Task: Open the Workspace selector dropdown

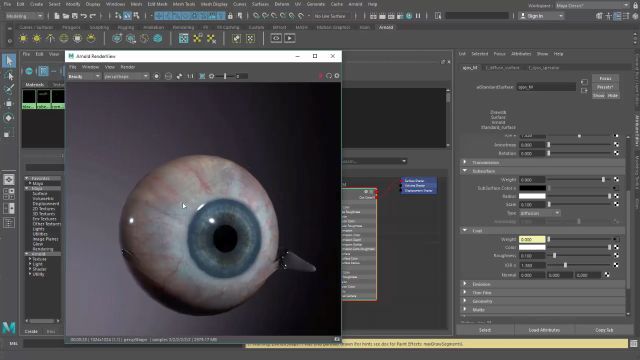Action: (592, 5)
